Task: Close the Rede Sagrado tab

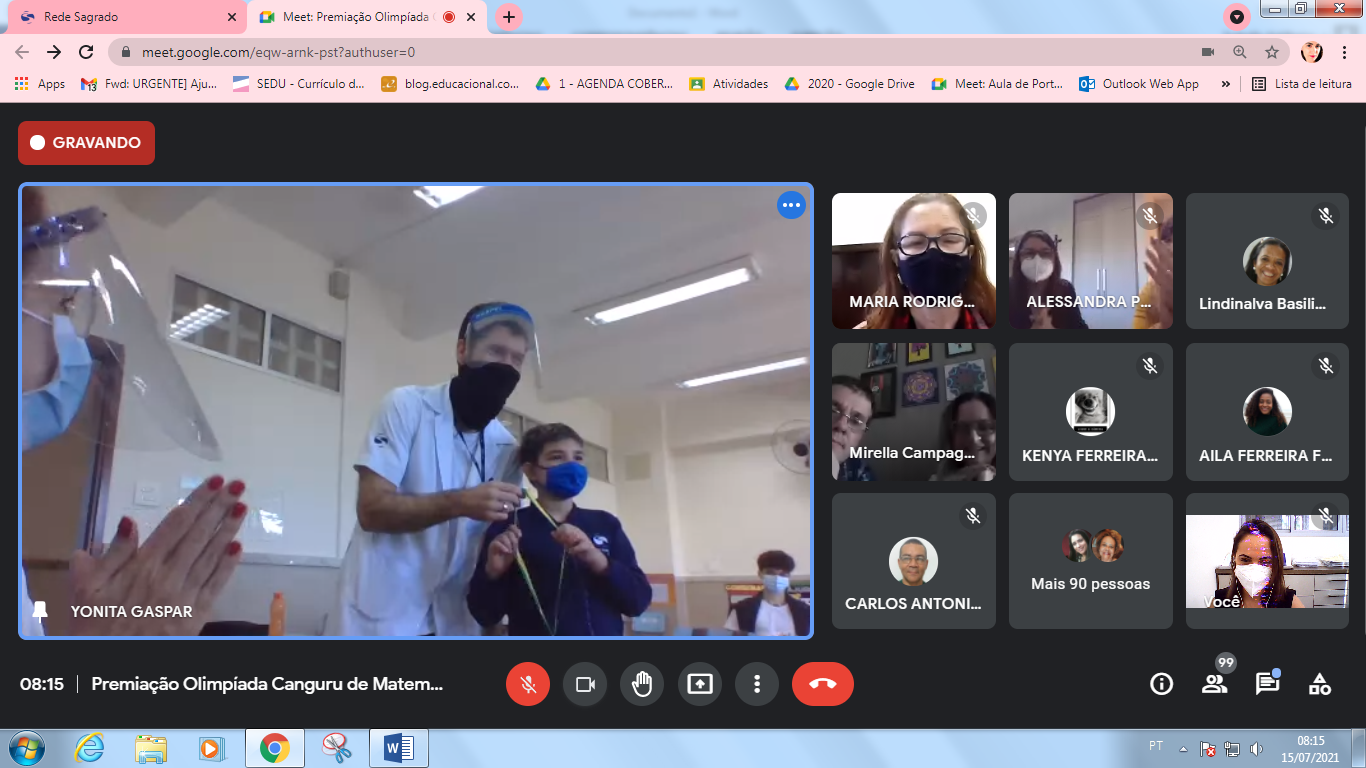Action: 232,17
